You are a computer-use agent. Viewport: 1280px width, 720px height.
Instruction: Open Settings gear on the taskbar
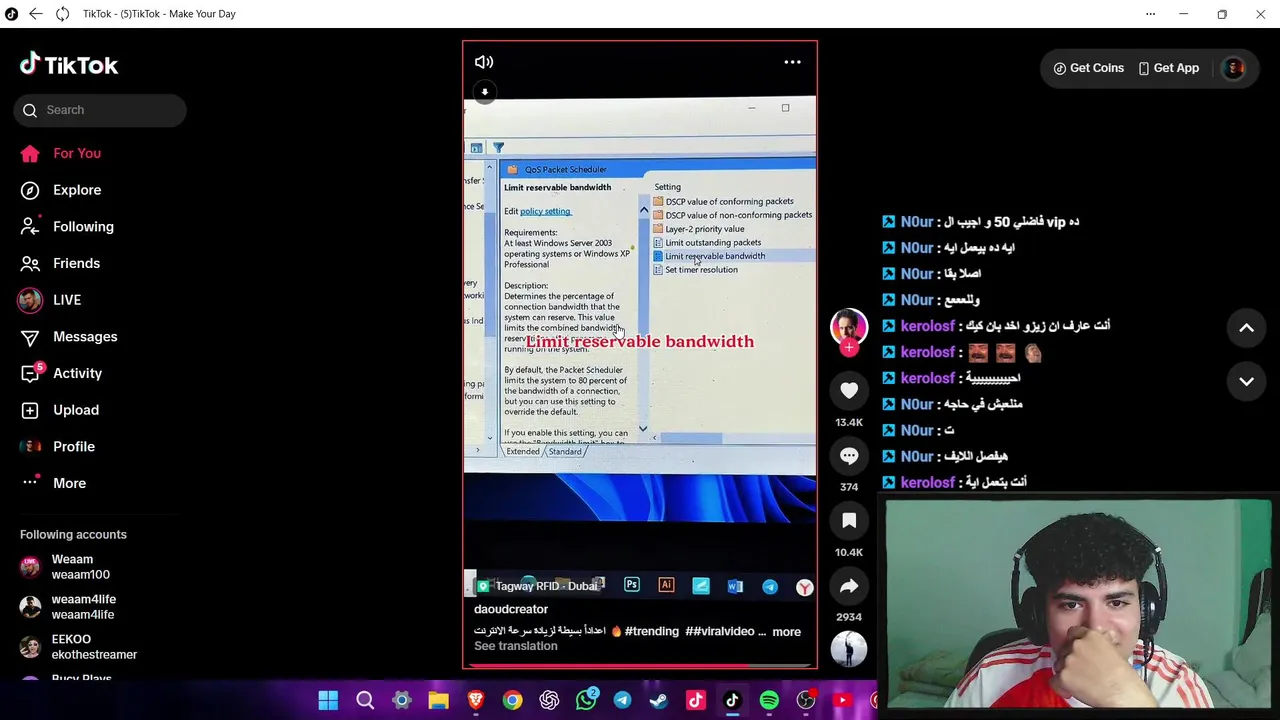[401, 701]
